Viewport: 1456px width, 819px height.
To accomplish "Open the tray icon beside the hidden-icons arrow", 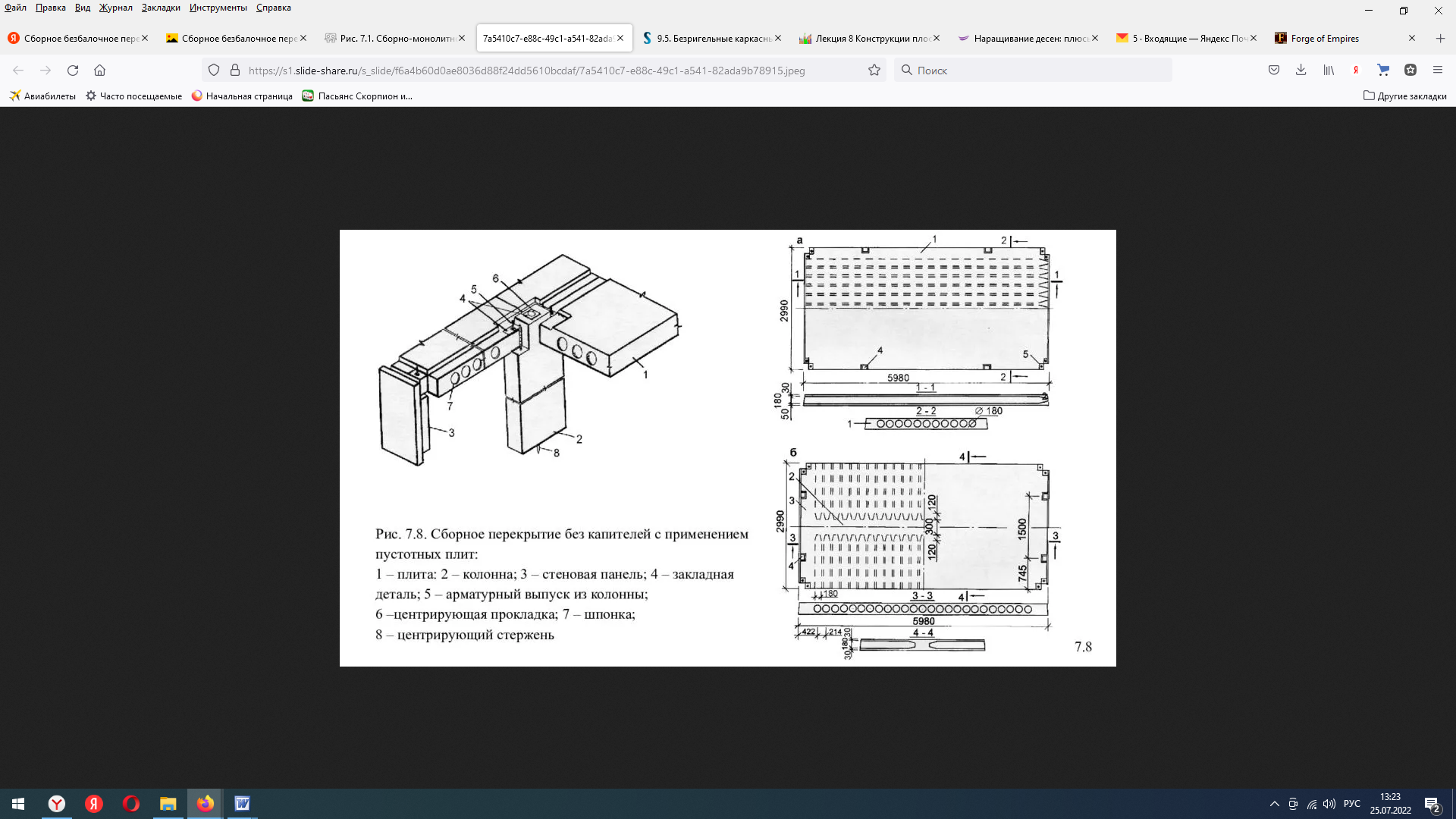I will click(x=1293, y=804).
